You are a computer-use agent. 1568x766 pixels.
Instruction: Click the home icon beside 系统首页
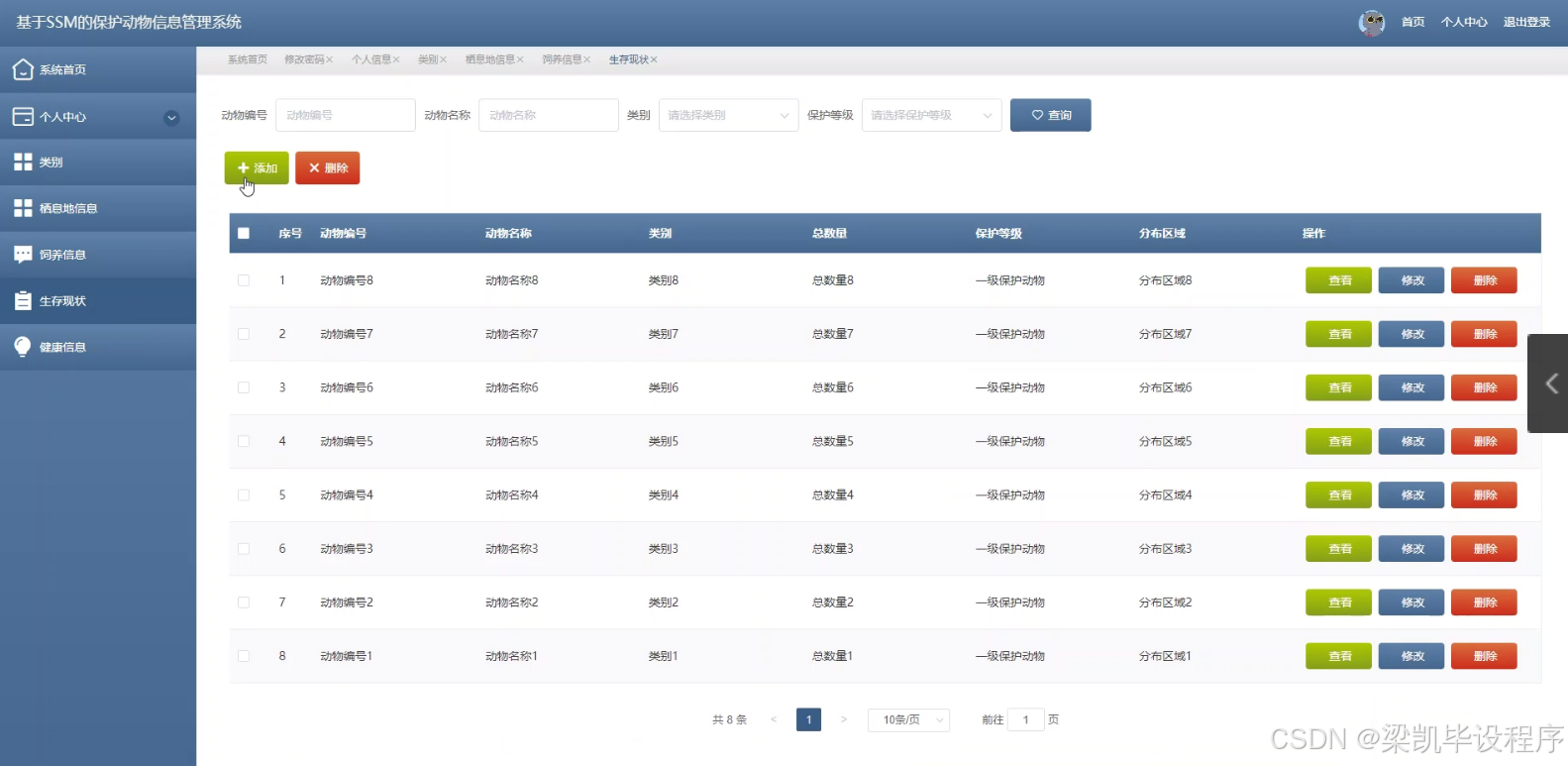click(x=23, y=69)
